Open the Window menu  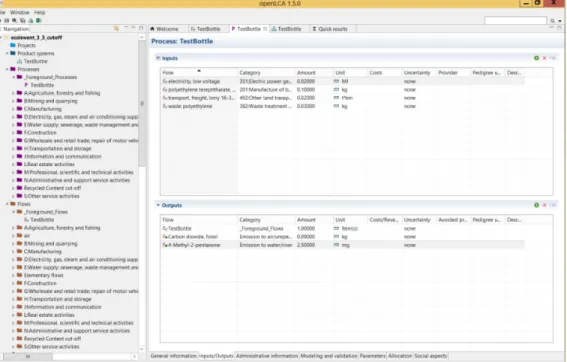click(x=20, y=12)
